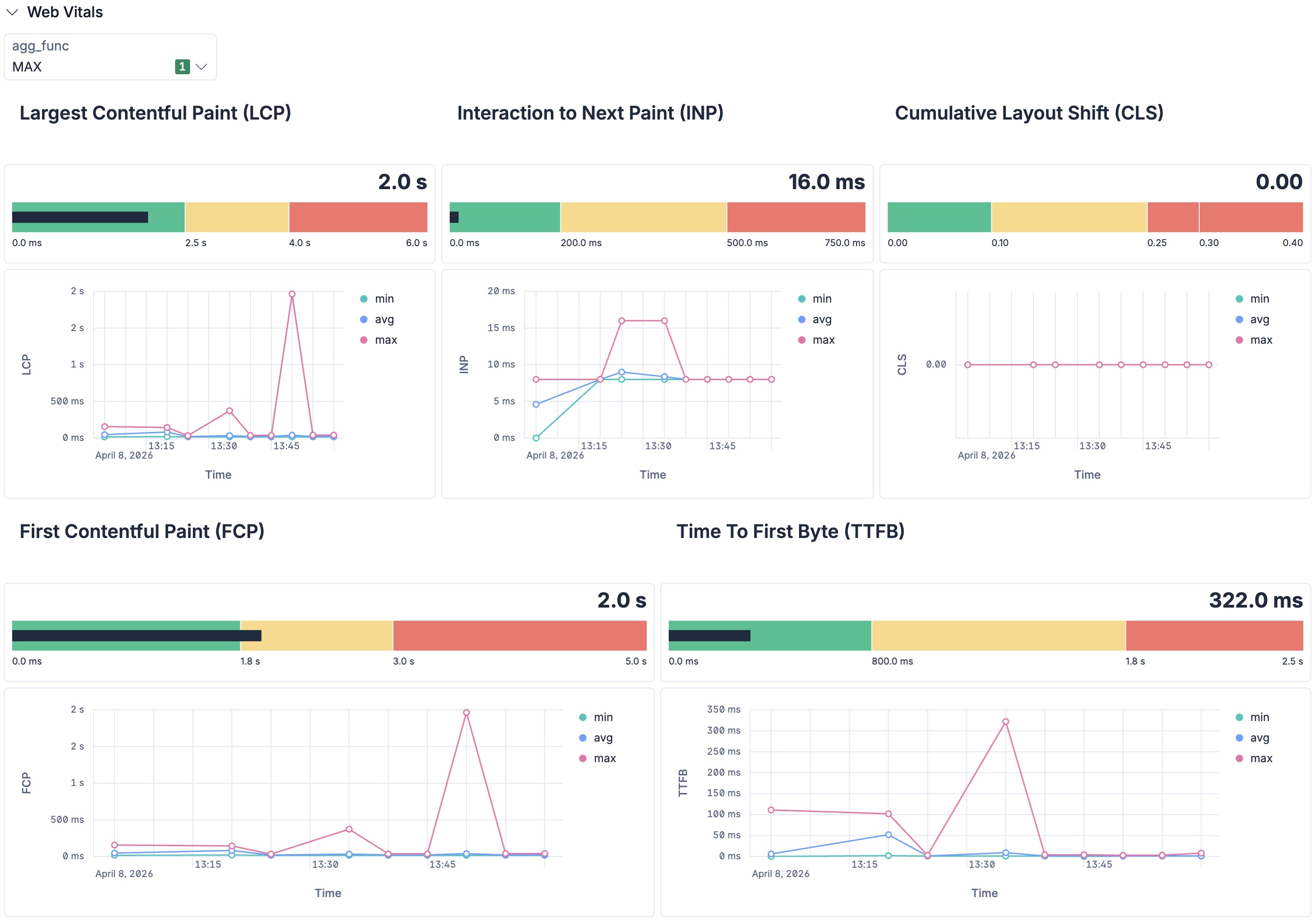Click the 2.0 s FCP value
Viewport: 1316px width, 920px height.
[622, 600]
